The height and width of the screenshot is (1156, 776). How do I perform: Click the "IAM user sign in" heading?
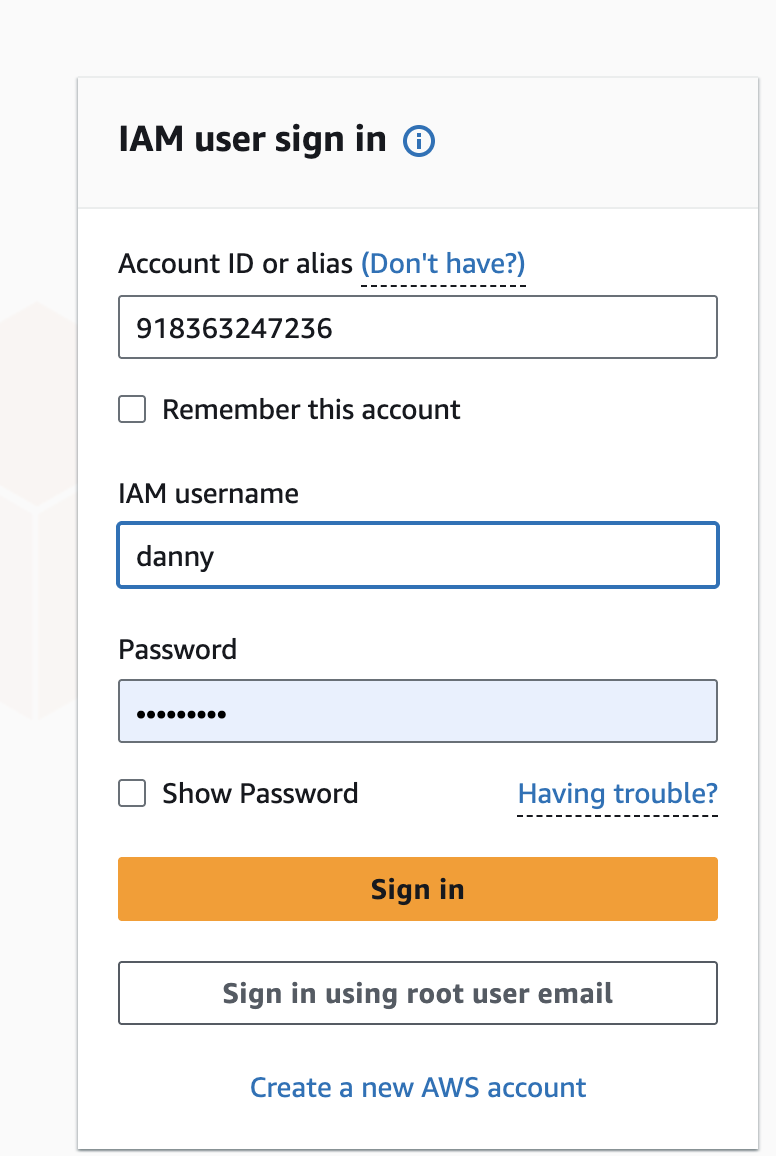pyautogui.click(x=252, y=140)
